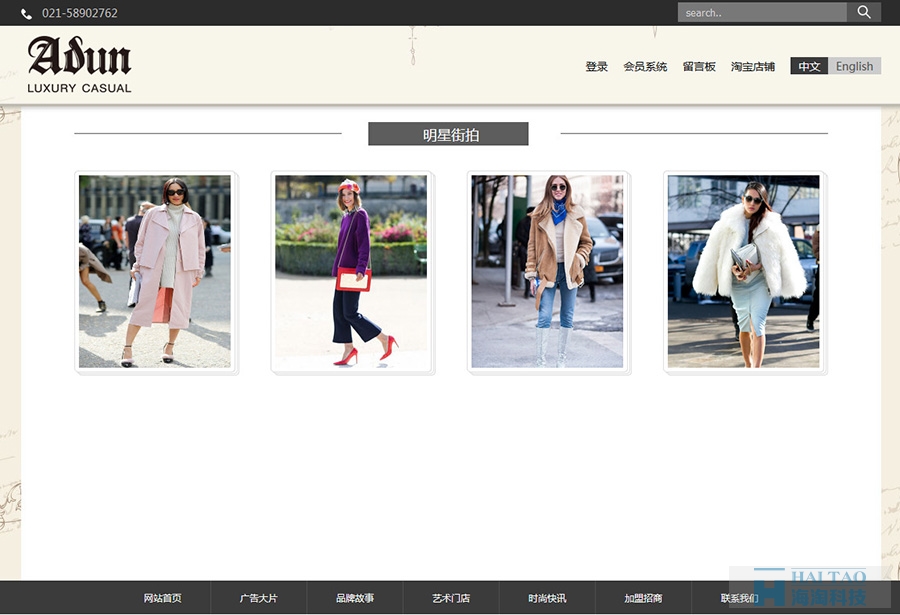The image size is (900, 615).
Task: Focus the search input field
Action: click(761, 13)
